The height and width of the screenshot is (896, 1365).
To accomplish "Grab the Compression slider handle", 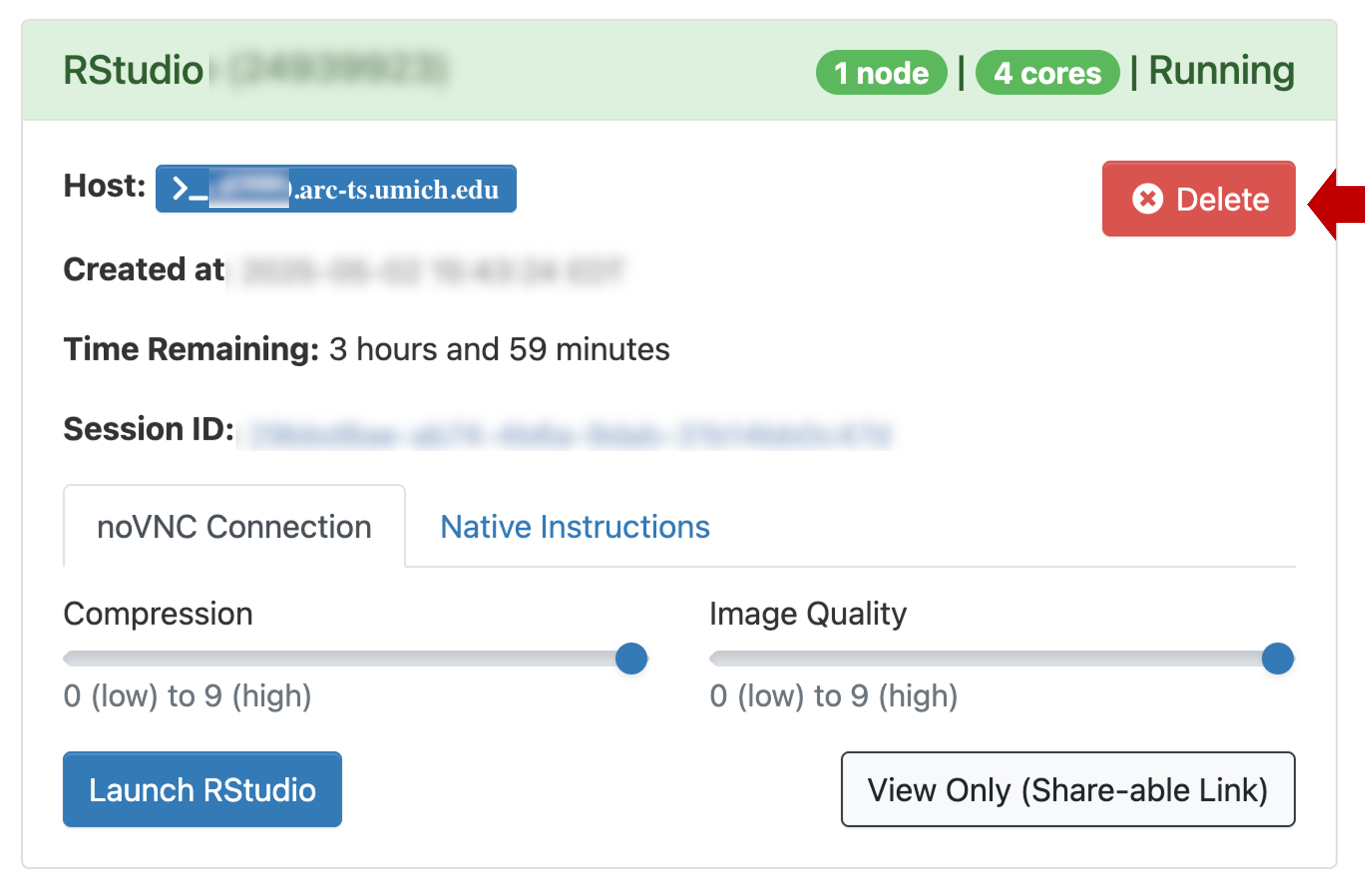I will tap(631, 658).
